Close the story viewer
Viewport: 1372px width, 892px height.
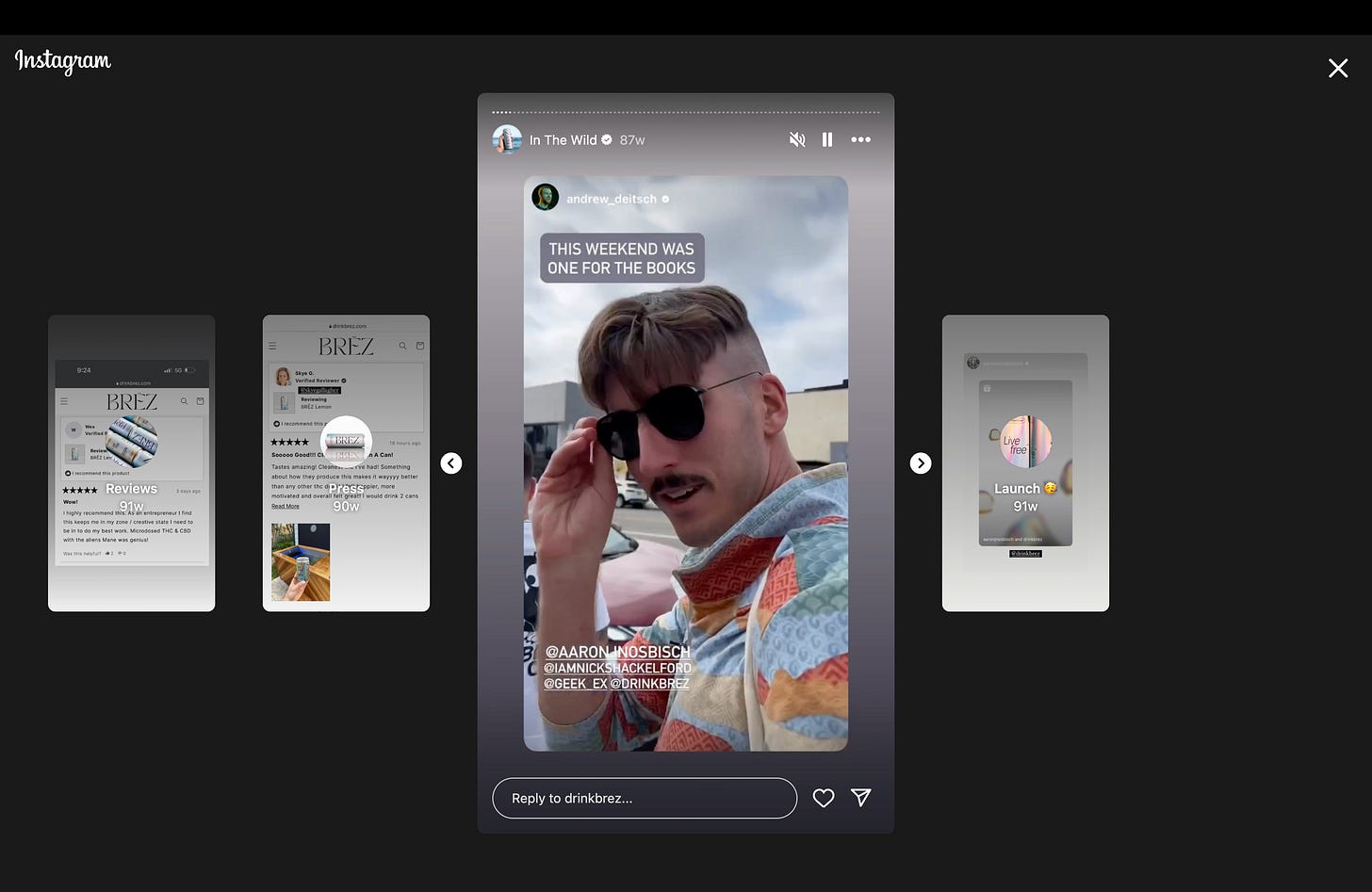pos(1338,68)
